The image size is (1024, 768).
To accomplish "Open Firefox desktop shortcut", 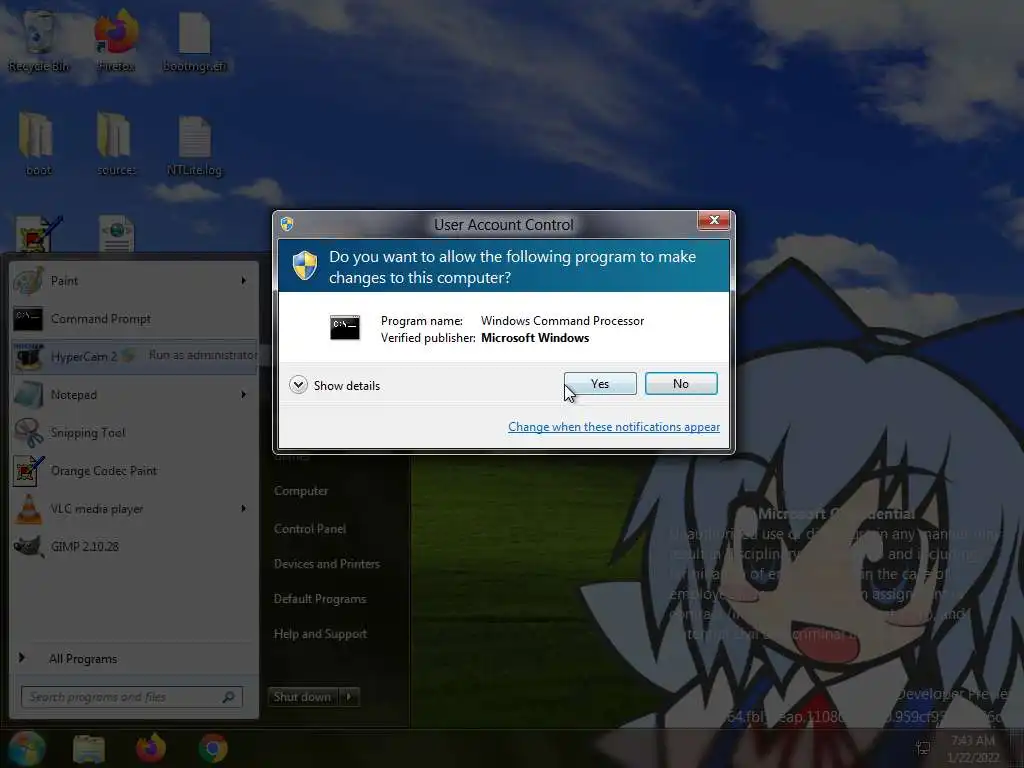I will coord(116,41).
